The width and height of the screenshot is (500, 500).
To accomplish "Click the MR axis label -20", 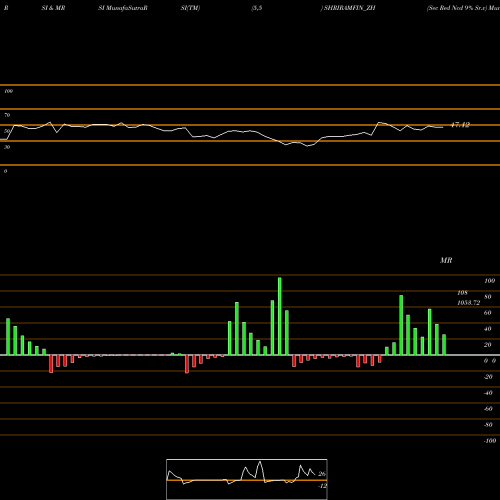I will [488, 377].
